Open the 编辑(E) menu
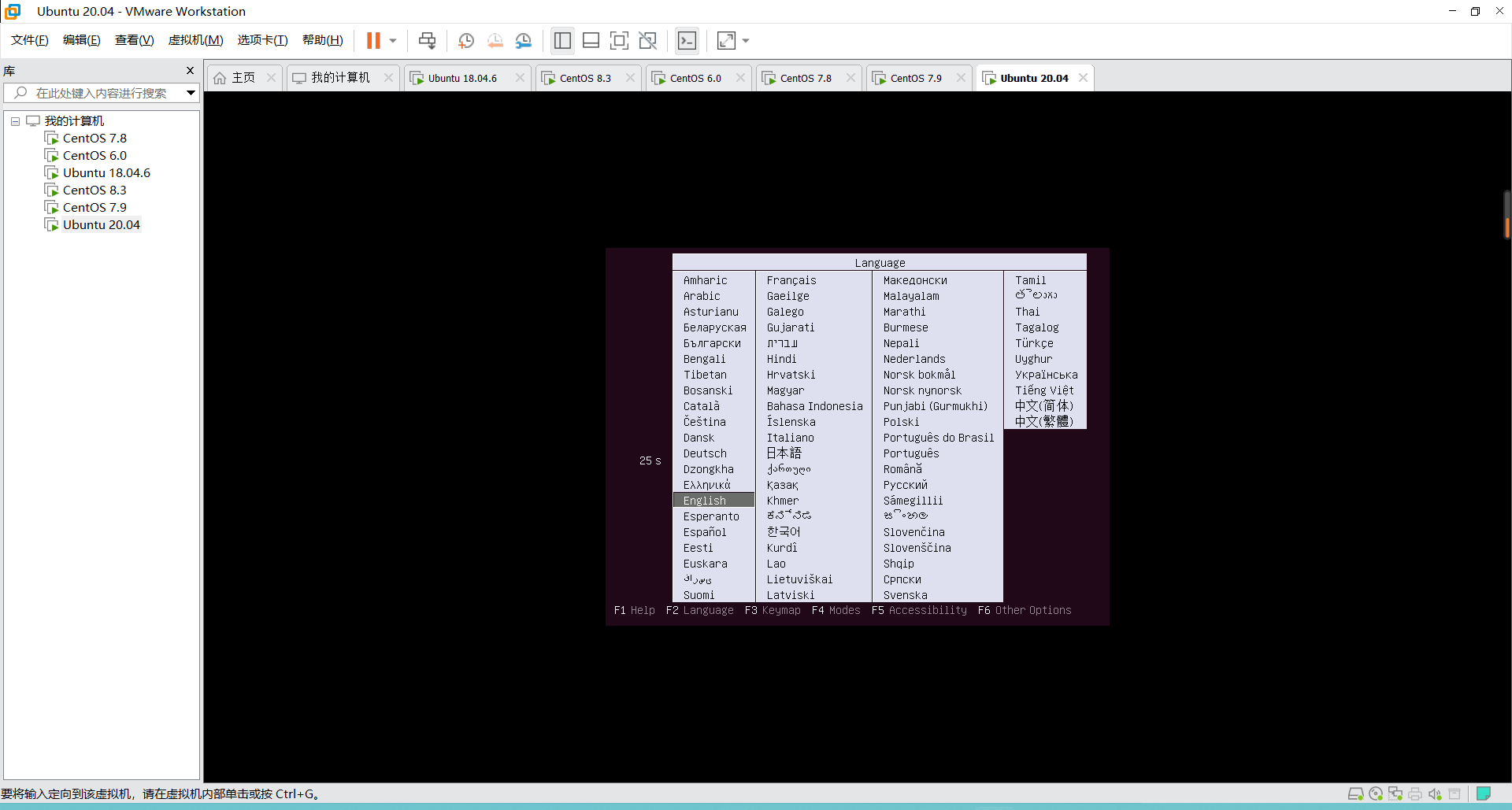1512x810 pixels. click(82, 40)
